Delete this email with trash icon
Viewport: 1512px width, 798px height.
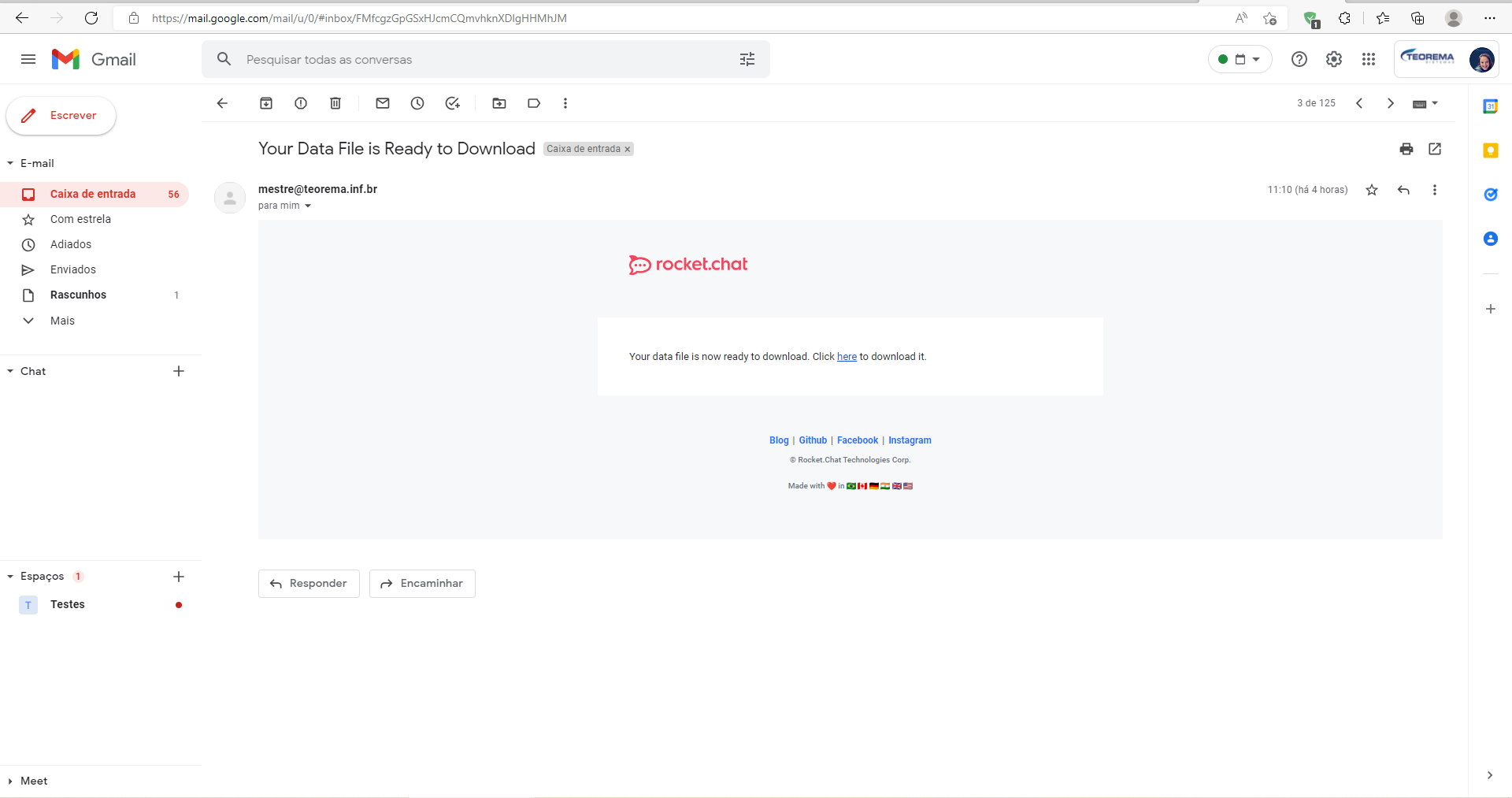coord(335,103)
